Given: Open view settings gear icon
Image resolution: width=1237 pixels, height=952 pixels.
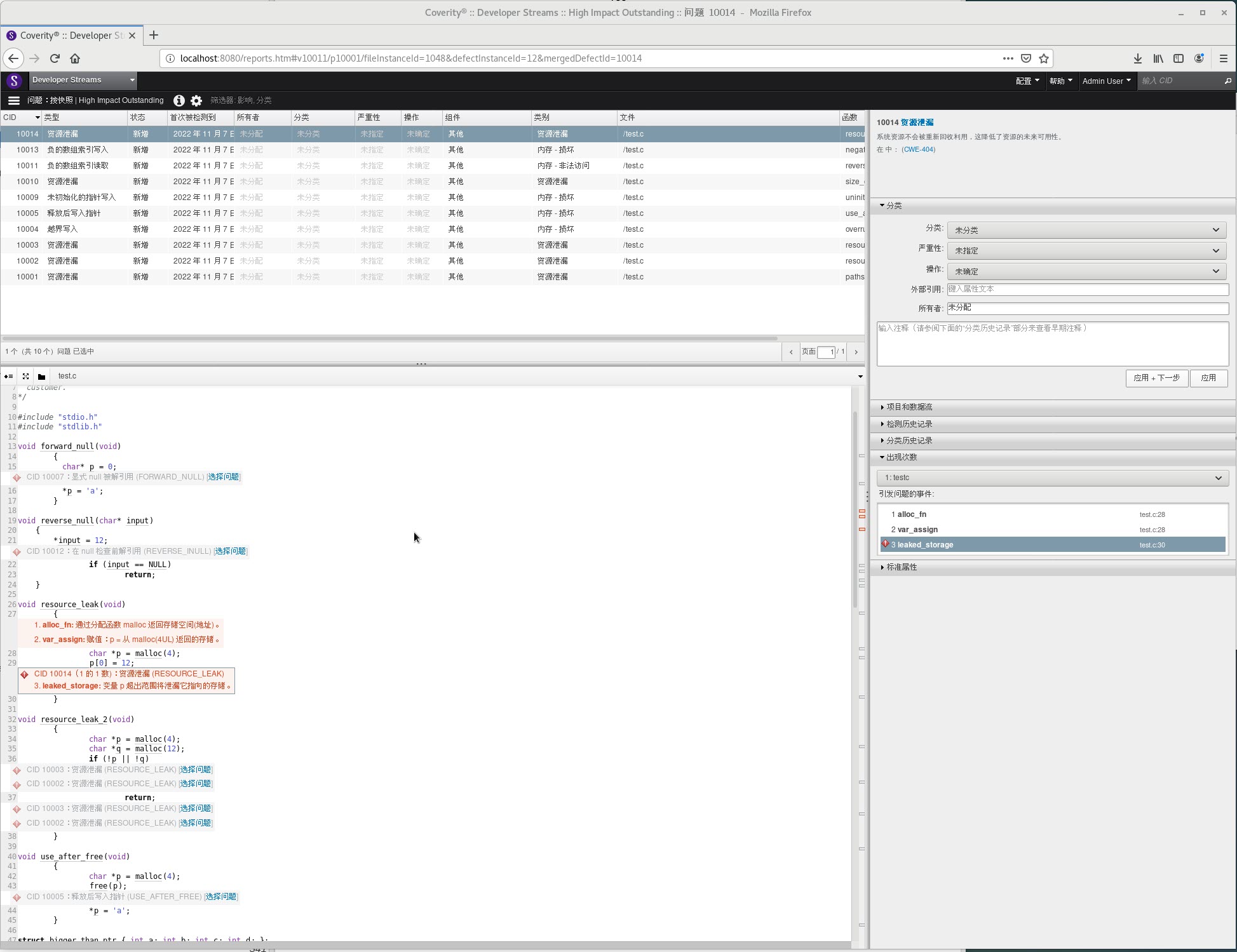Looking at the screenshot, I should 196,100.
